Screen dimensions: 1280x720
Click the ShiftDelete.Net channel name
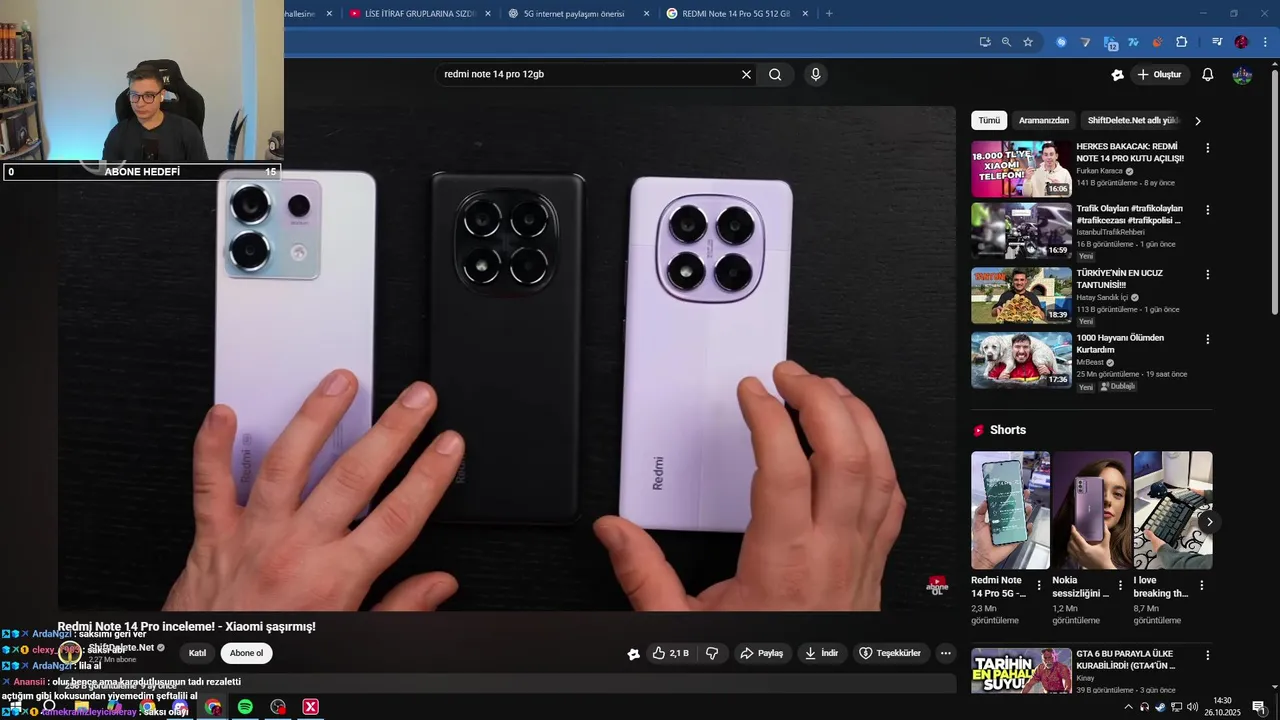[121, 647]
